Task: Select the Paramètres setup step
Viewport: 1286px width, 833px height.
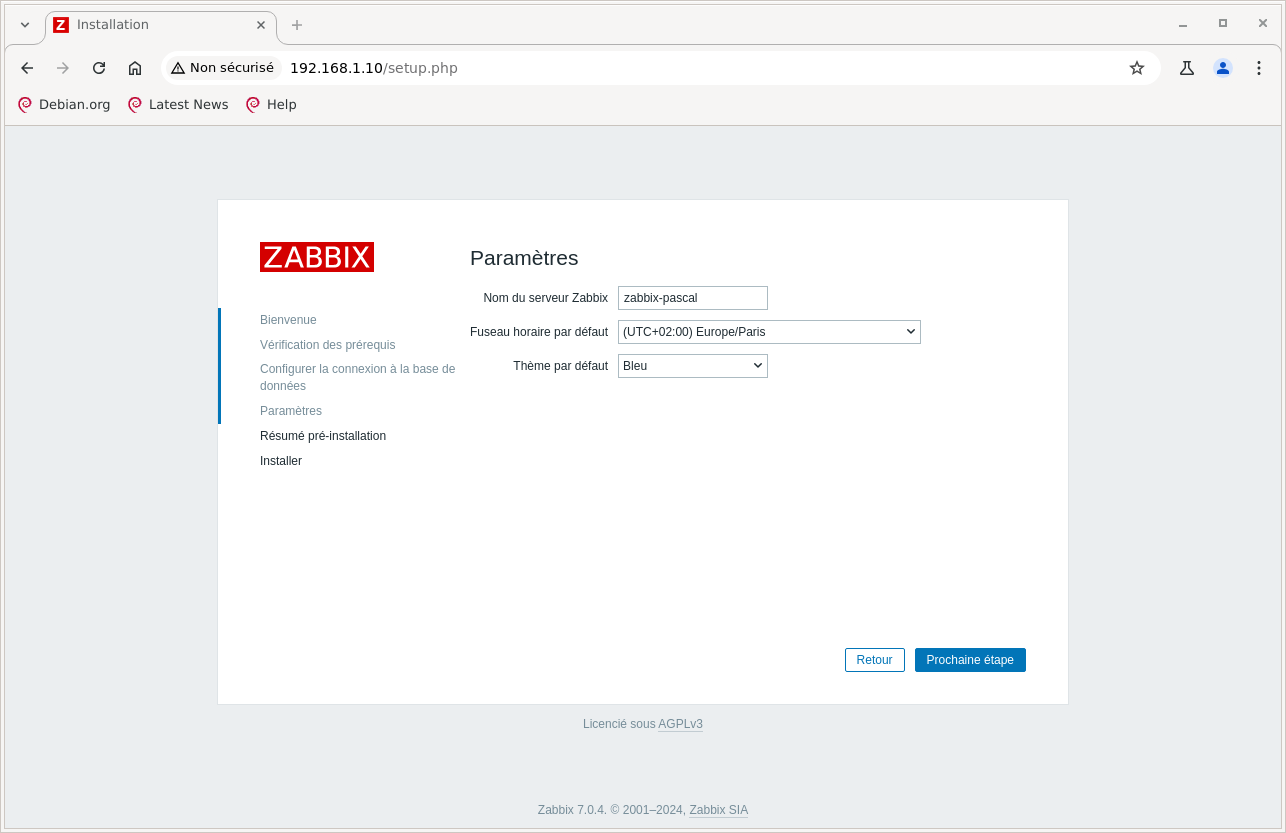Action: click(291, 411)
